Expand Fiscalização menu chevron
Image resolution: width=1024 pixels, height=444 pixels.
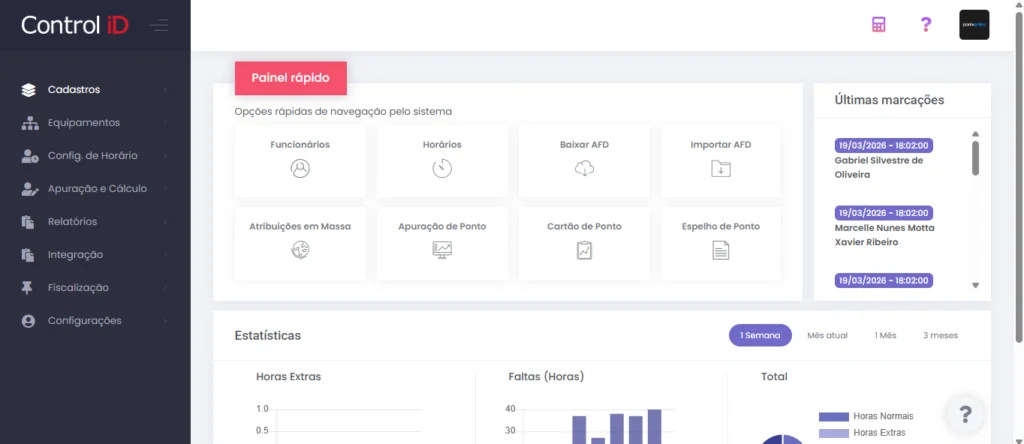coord(166,288)
